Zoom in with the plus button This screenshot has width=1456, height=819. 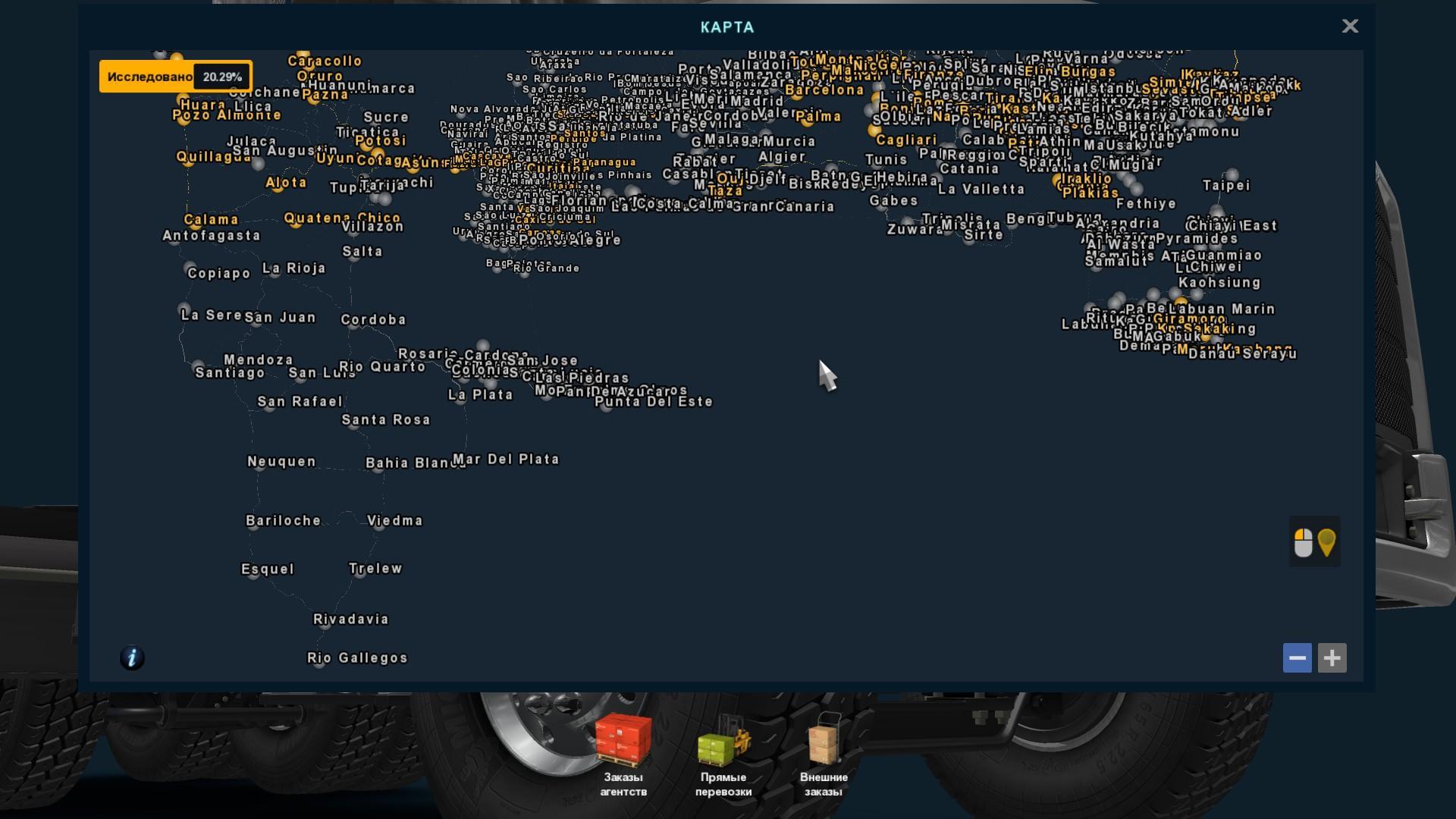[1332, 657]
